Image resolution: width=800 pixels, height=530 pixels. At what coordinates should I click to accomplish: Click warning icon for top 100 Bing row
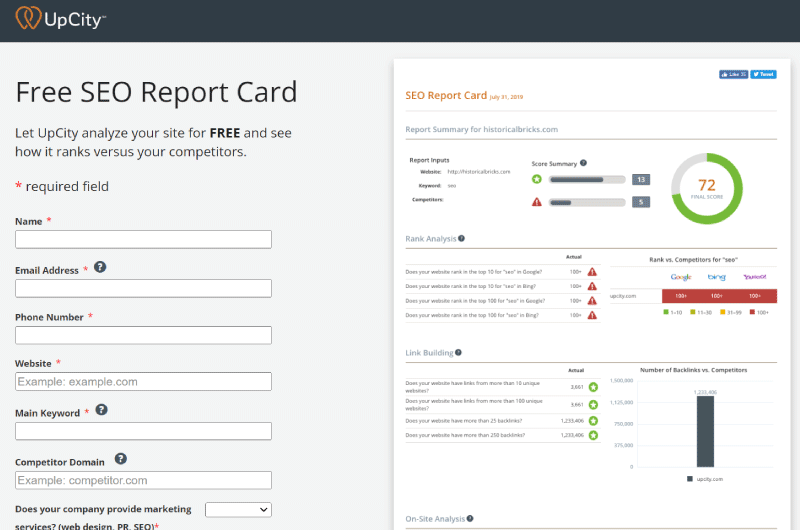592,315
